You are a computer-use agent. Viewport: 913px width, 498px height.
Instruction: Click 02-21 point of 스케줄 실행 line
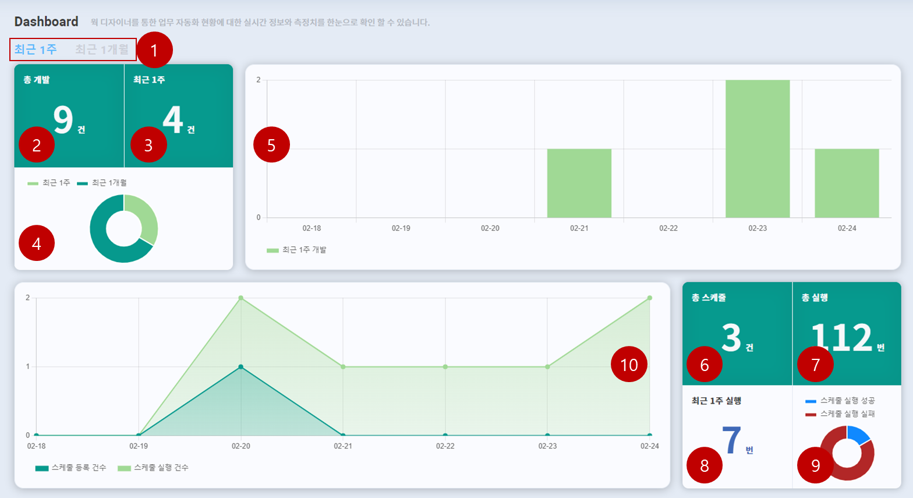pos(343,367)
